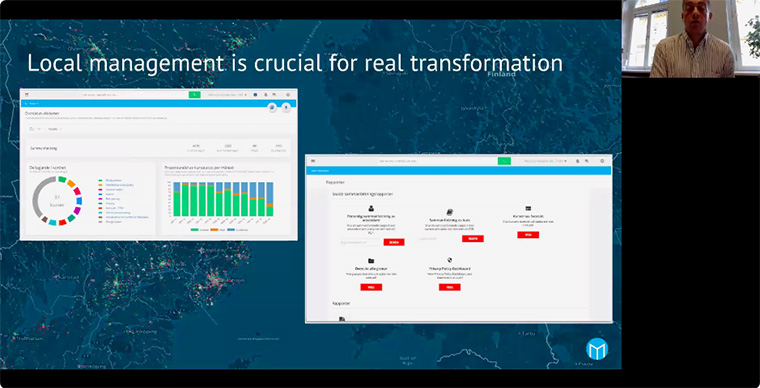Open organization dropdown in dashboard window header
The height and width of the screenshot is (388, 760).
227,95
